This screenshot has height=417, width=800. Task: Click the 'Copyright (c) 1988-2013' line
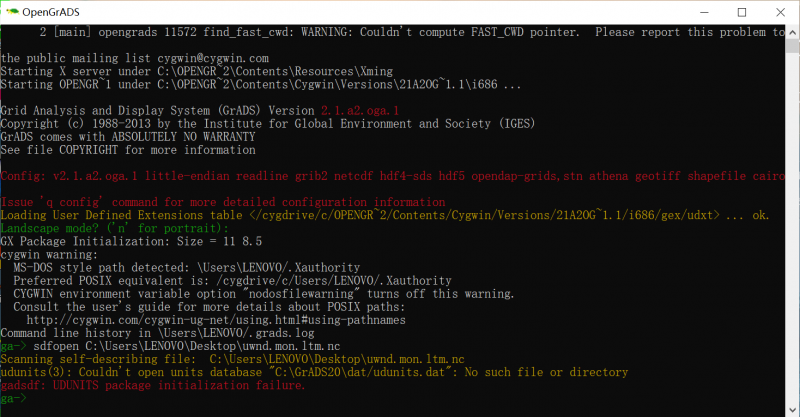click(x=267, y=124)
